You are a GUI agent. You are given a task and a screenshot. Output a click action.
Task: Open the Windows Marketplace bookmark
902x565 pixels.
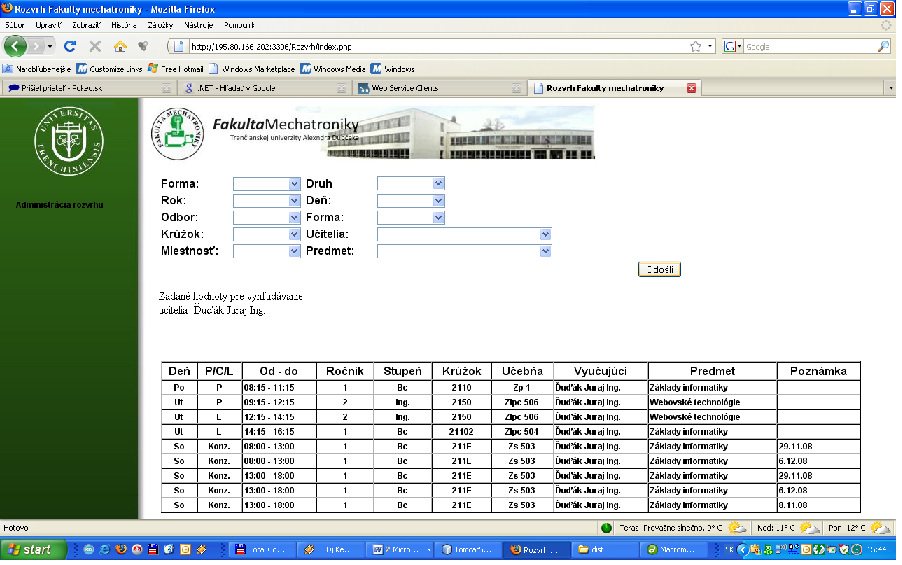coord(252,68)
